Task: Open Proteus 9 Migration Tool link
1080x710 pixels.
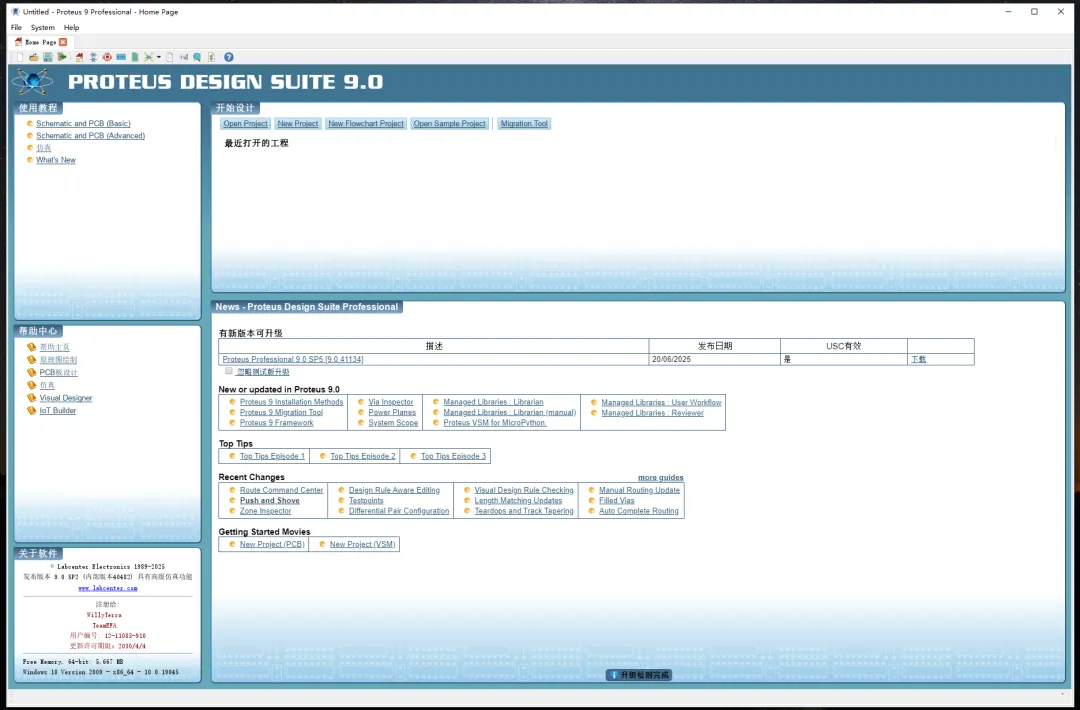Action: [x=281, y=413]
